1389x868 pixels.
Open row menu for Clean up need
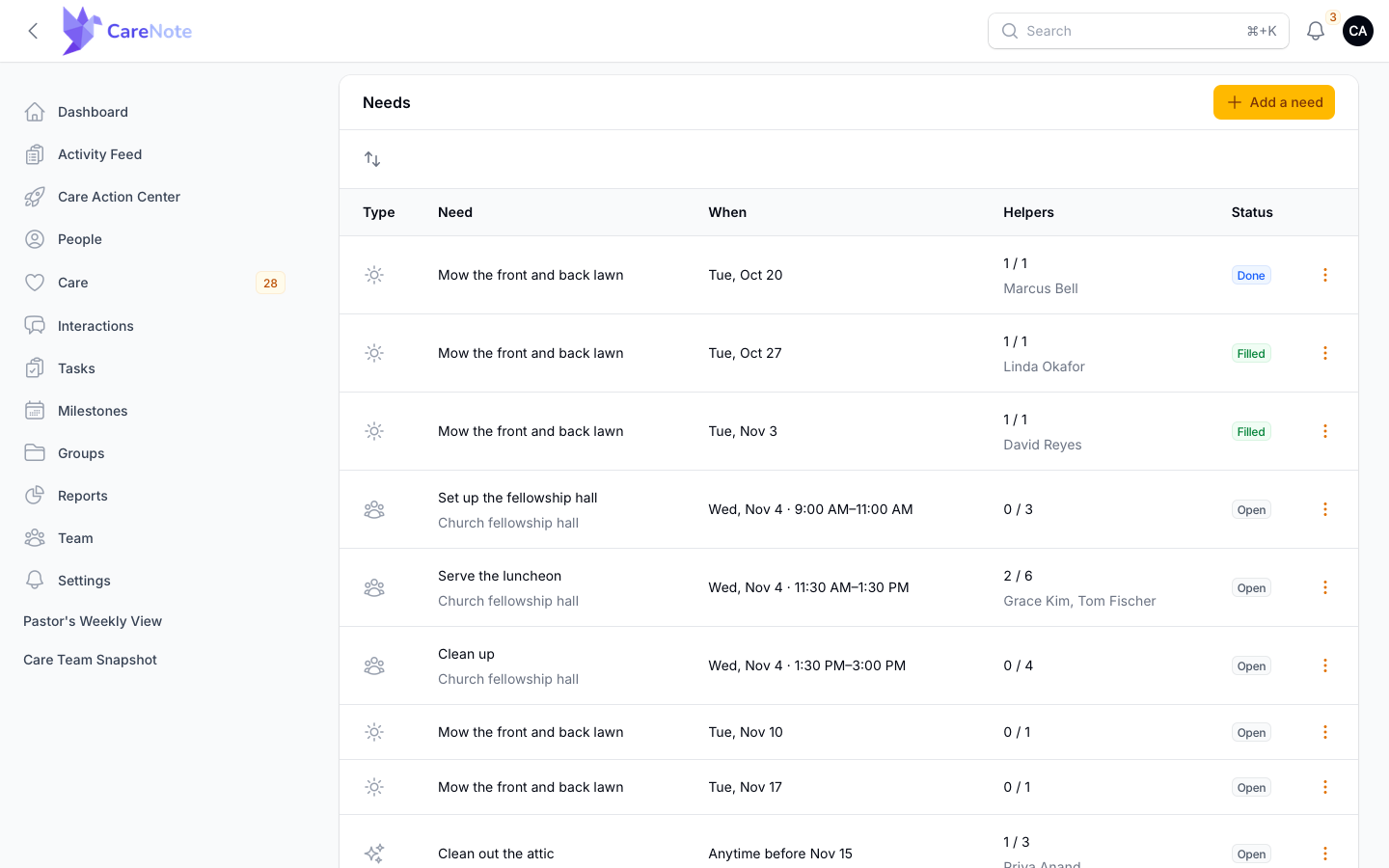(x=1325, y=665)
